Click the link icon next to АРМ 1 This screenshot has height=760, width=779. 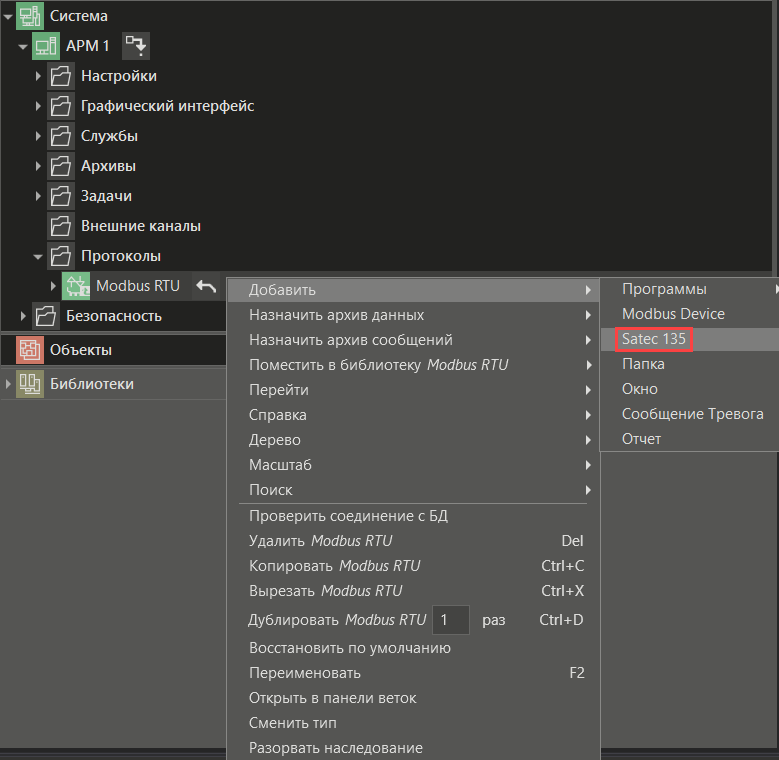(x=135, y=46)
